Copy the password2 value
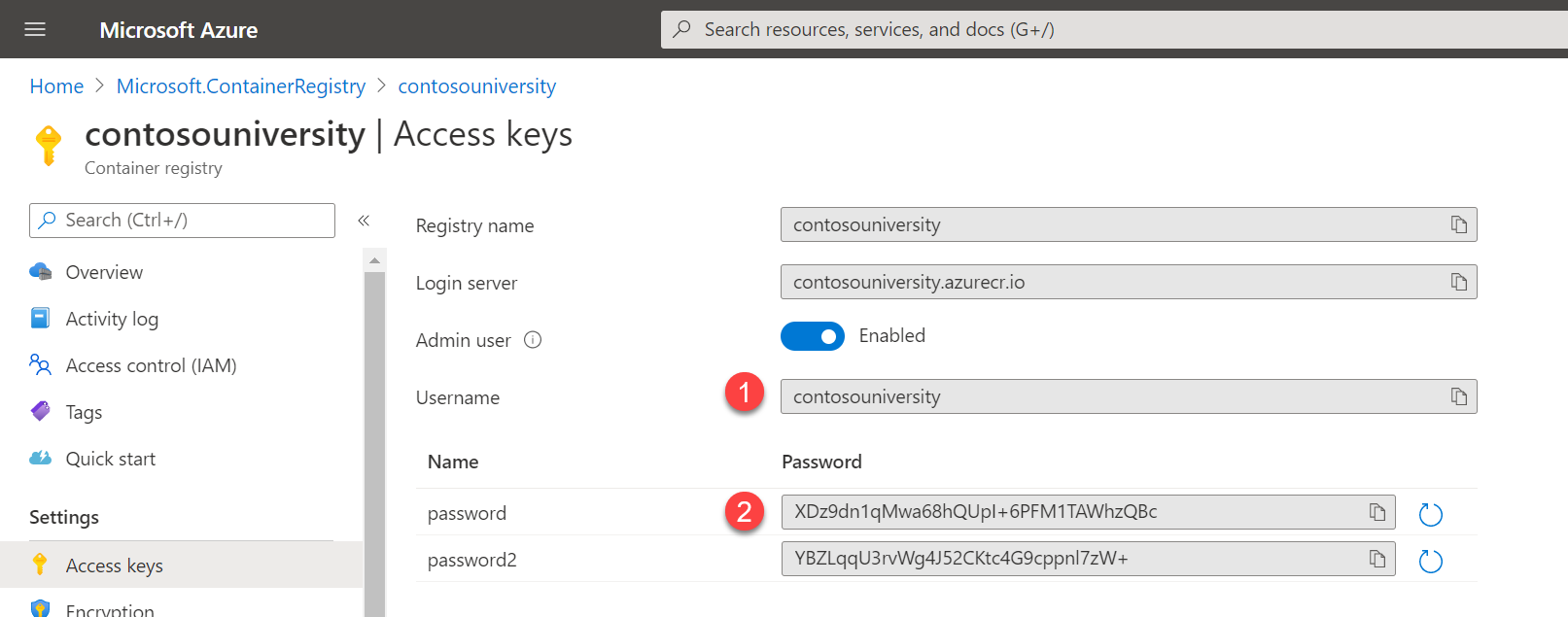Screen dimensions: 1568x617 click(x=1376, y=559)
